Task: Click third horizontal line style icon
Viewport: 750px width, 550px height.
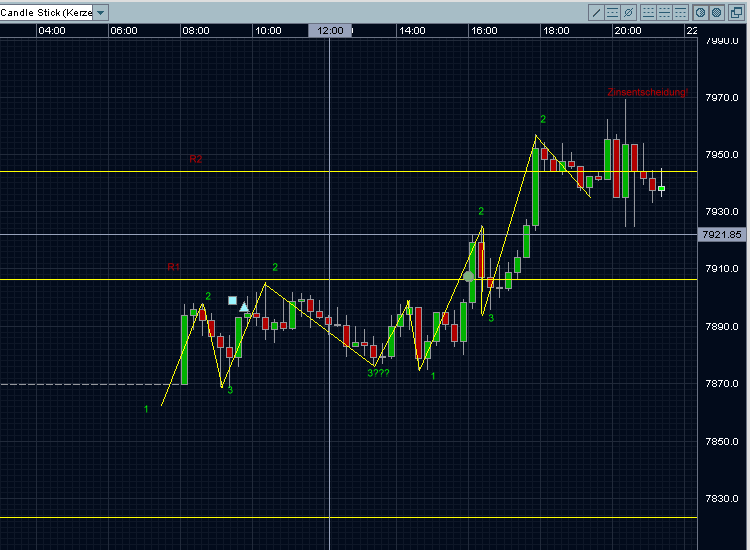Action: 680,13
